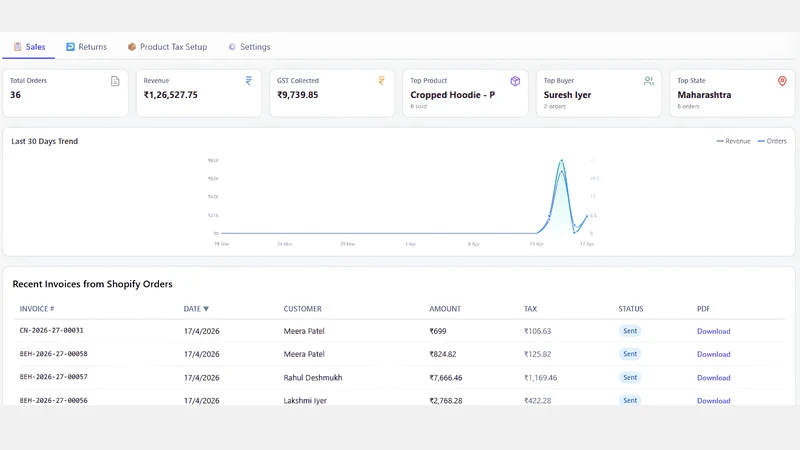Click the Returns tab arrow icon
This screenshot has width=800, height=450.
point(70,47)
